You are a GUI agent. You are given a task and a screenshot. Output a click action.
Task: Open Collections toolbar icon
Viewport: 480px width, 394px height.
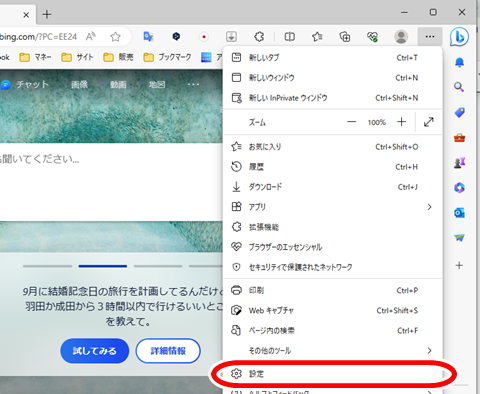[x=345, y=36]
